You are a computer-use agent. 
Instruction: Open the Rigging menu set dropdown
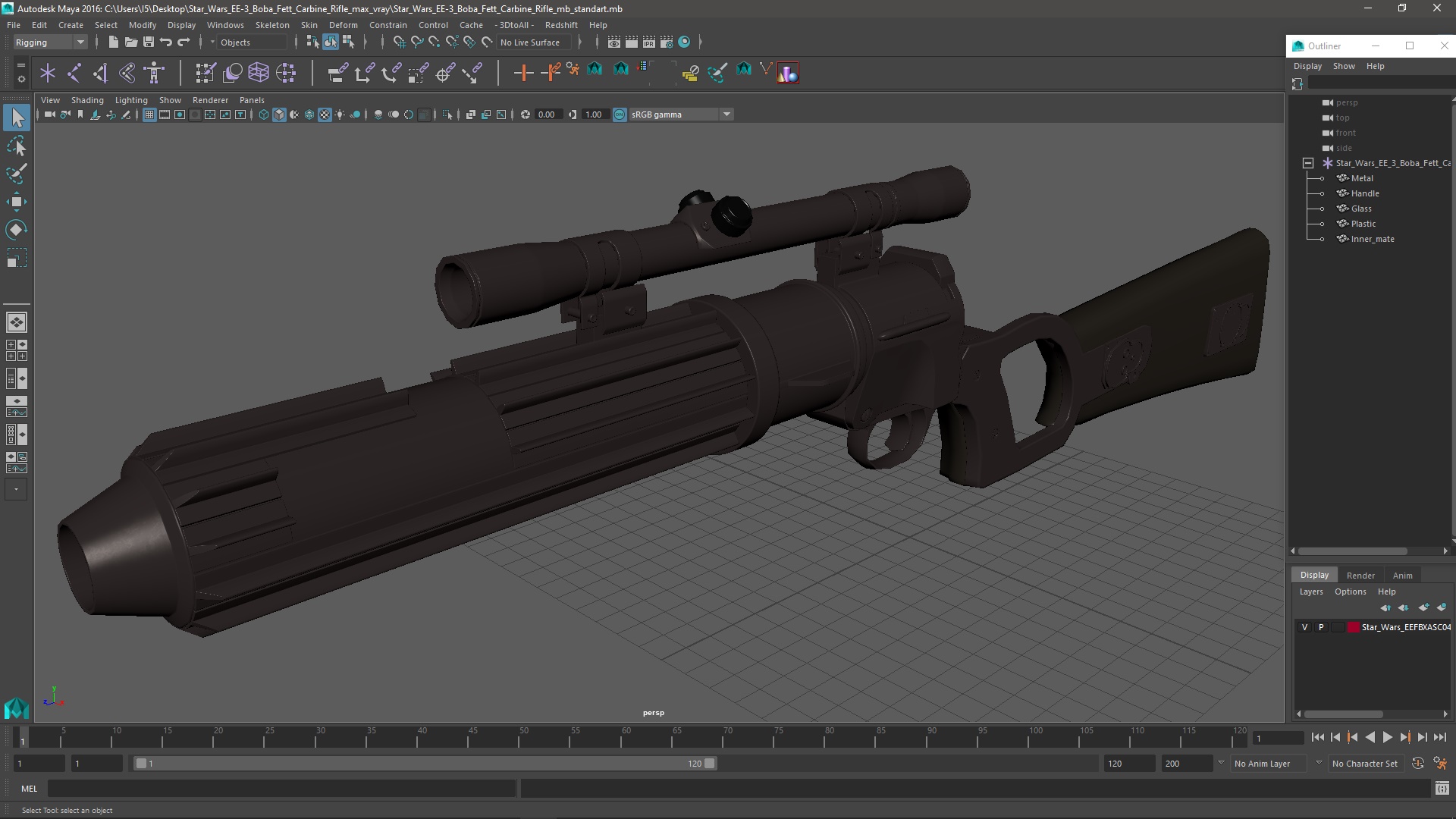pyautogui.click(x=50, y=42)
